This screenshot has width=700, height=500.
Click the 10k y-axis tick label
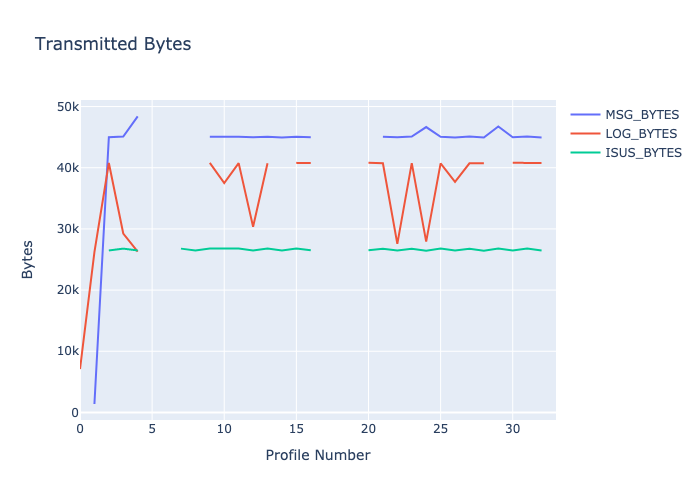tap(68, 351)
